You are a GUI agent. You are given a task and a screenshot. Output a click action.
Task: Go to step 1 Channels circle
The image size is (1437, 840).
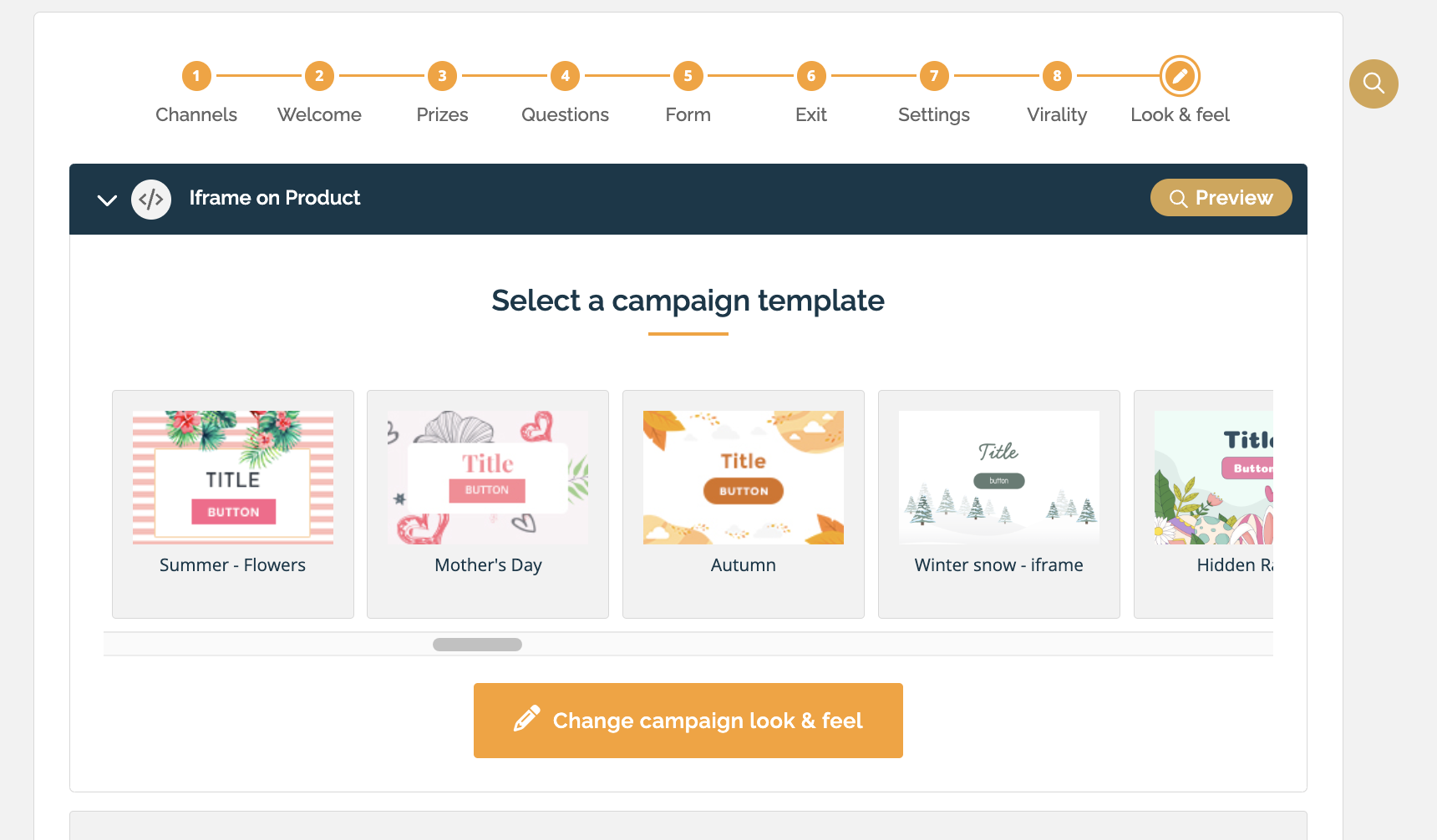(x=196, y=76)
